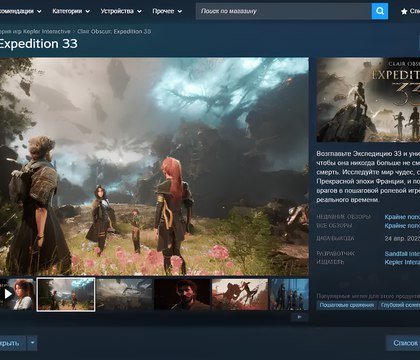This screenshot has width=420, height=360.
Task: Select the blue-lit group thumbnail
Action: point(289,294)
